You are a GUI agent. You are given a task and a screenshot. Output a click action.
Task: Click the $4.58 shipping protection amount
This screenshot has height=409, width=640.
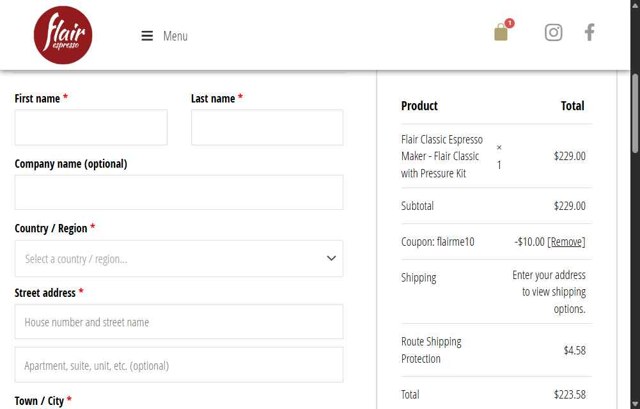(x=575, y=350)
